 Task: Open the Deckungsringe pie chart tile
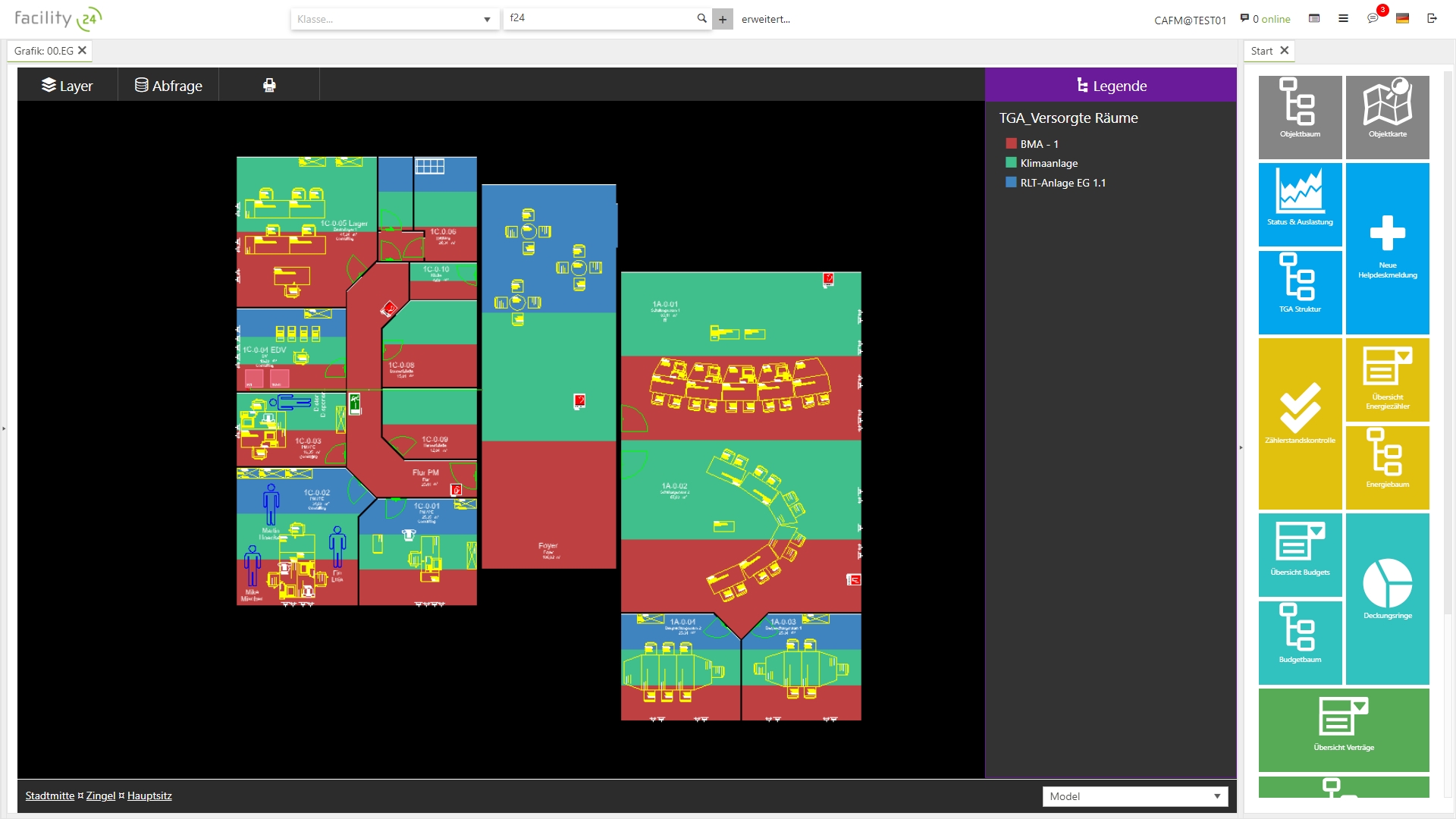(1387, 598)
